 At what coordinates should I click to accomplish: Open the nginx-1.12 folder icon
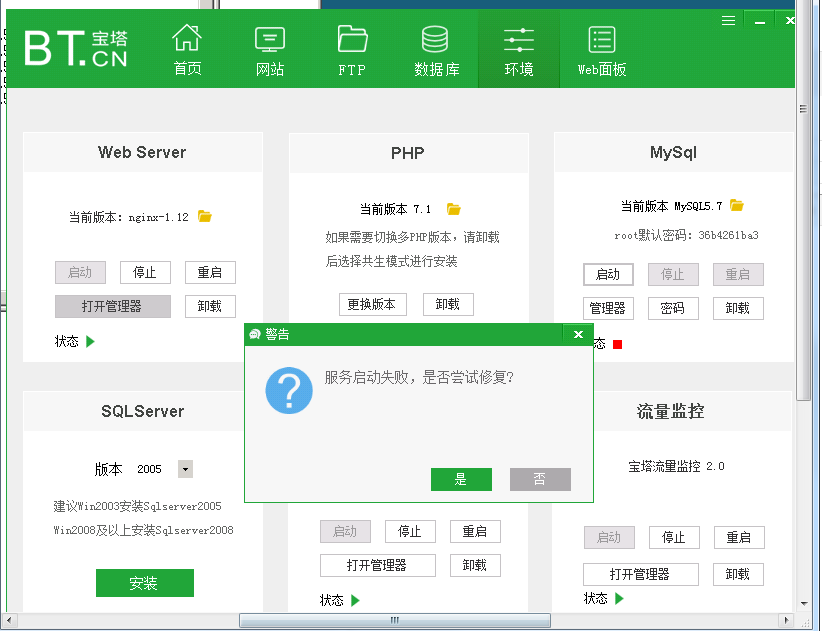(204, 216)
